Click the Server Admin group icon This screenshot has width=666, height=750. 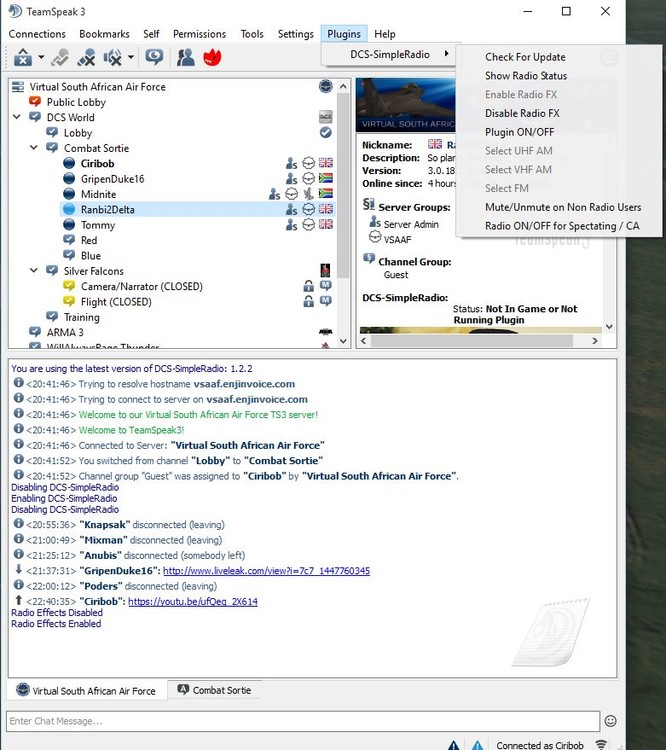coord(375,222)
